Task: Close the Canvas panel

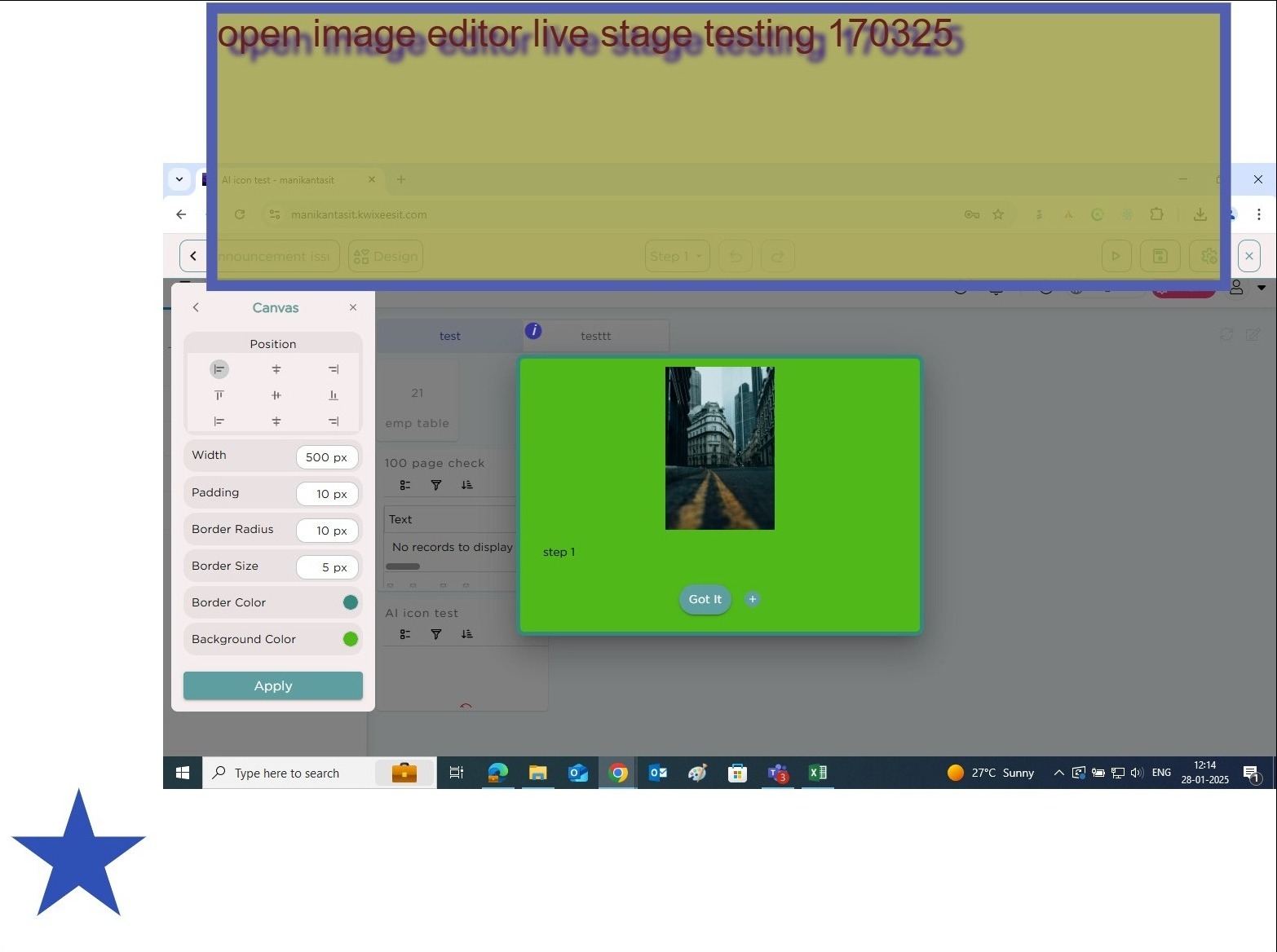Action: [x=353, y=307]
